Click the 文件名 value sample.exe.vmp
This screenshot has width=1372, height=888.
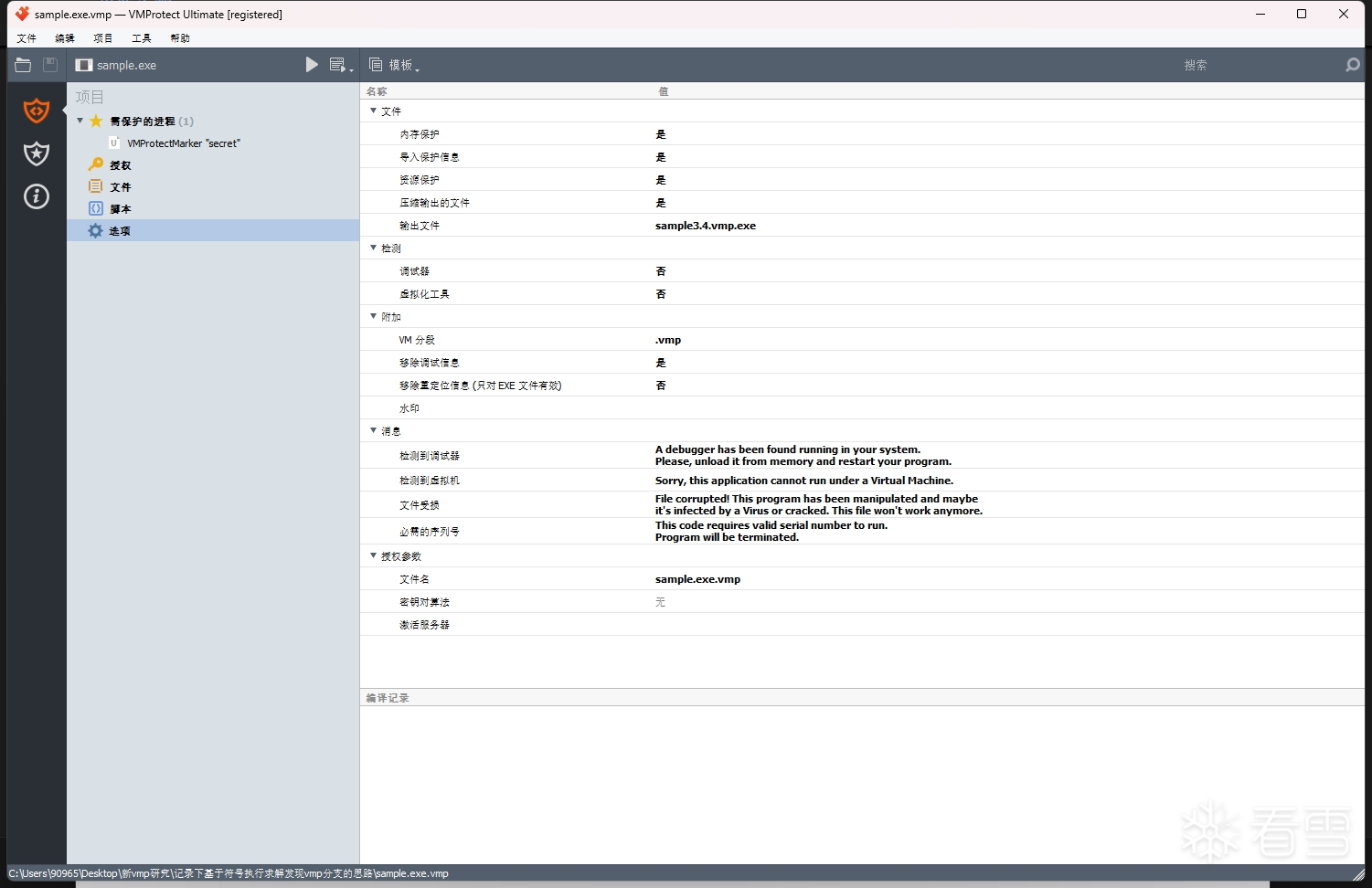tap(698, 579)
